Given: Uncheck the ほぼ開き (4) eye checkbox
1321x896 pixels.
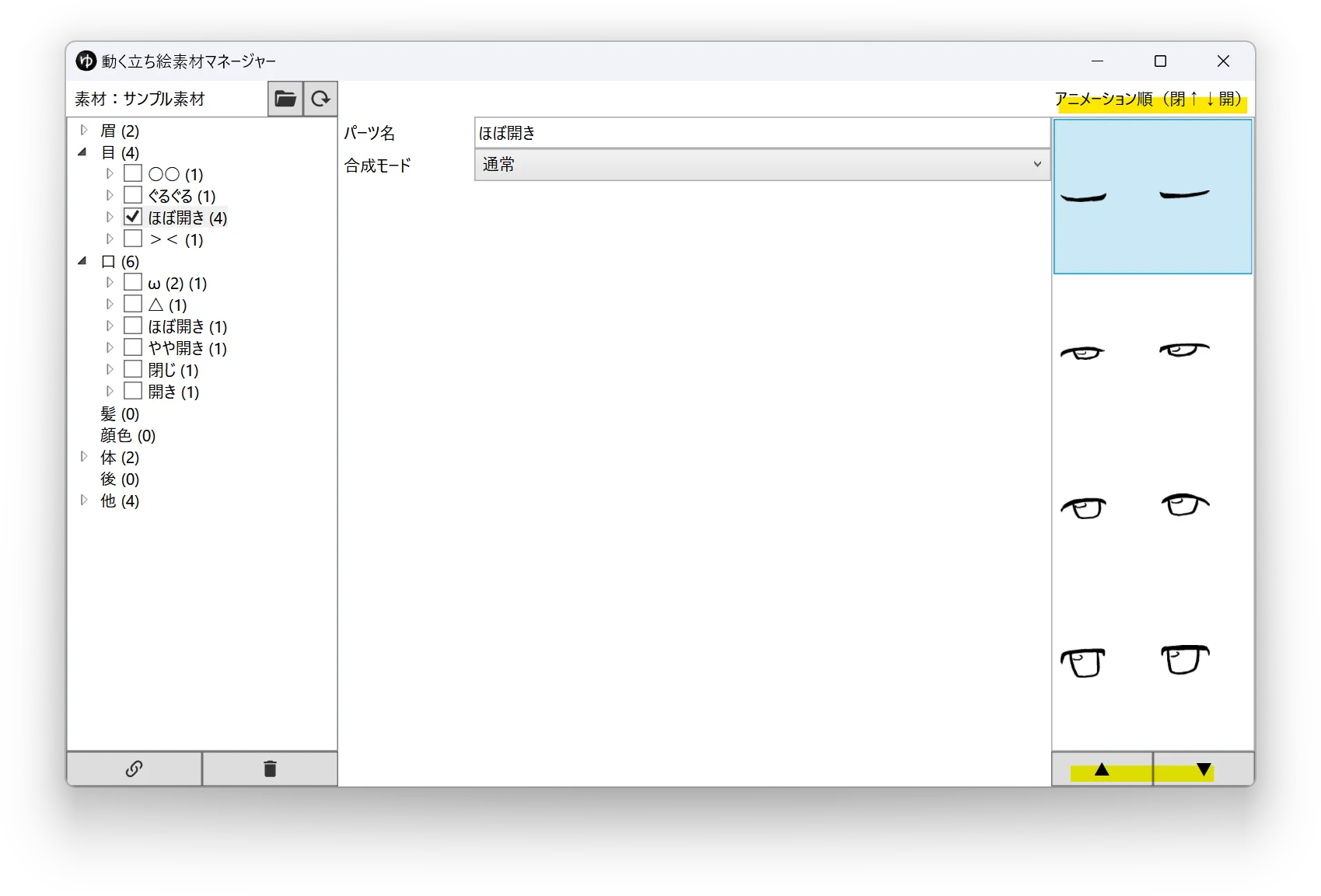Looking at the screenshot, I should tap(133, 217).
